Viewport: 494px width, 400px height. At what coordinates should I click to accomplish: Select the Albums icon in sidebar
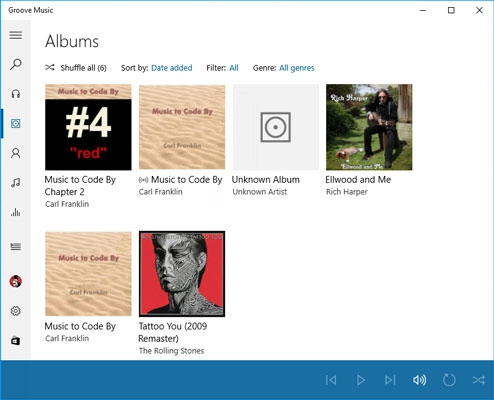pyautogui.click(x=16, y=124)
